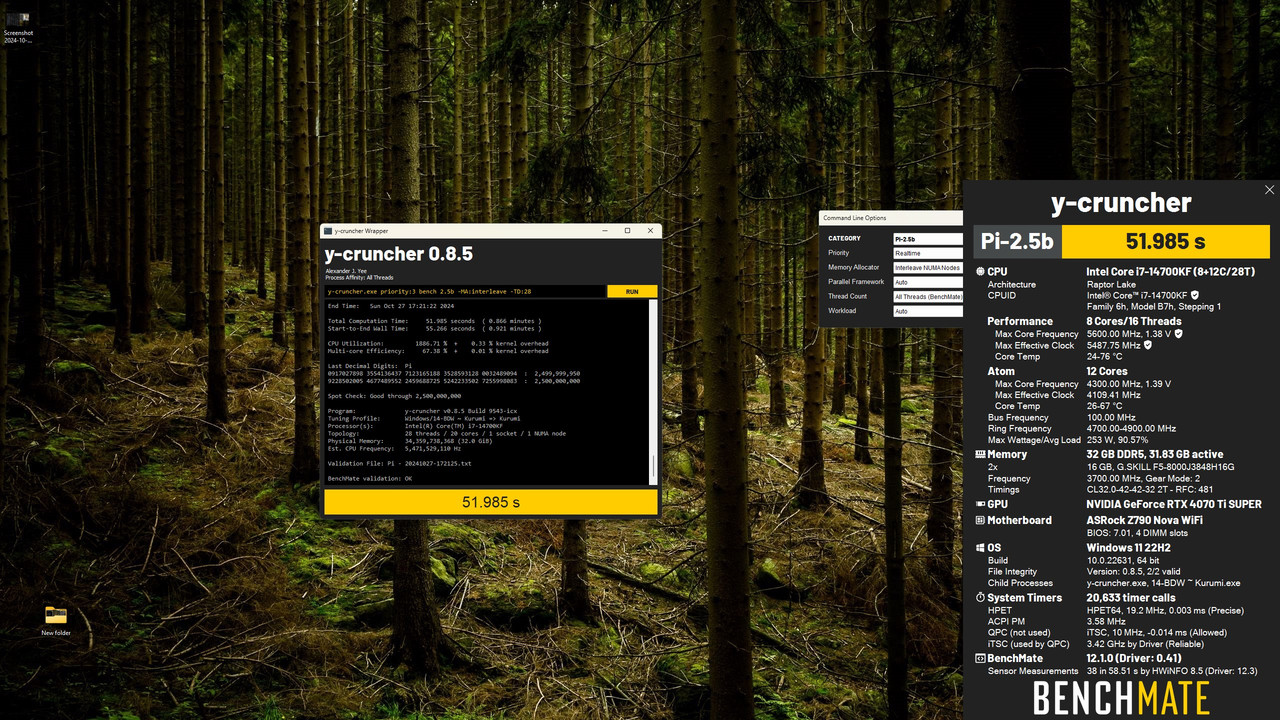
Task: Click the y-cruncher command line input field
Action: 465,291
